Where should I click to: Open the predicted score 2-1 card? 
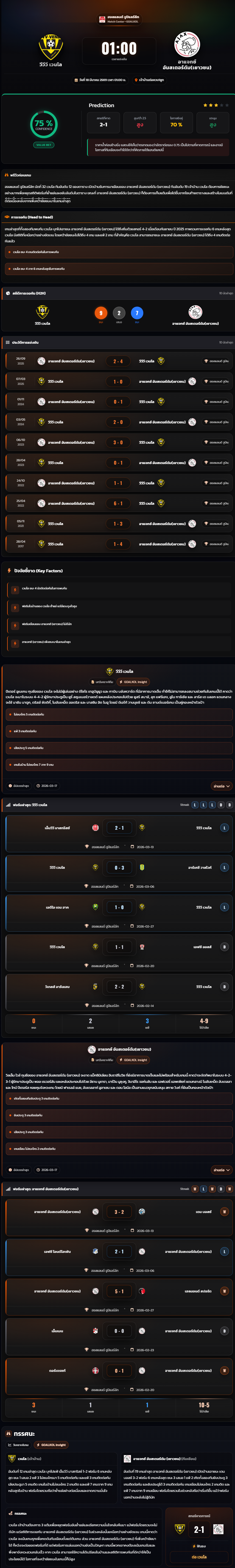coord(103,122)
